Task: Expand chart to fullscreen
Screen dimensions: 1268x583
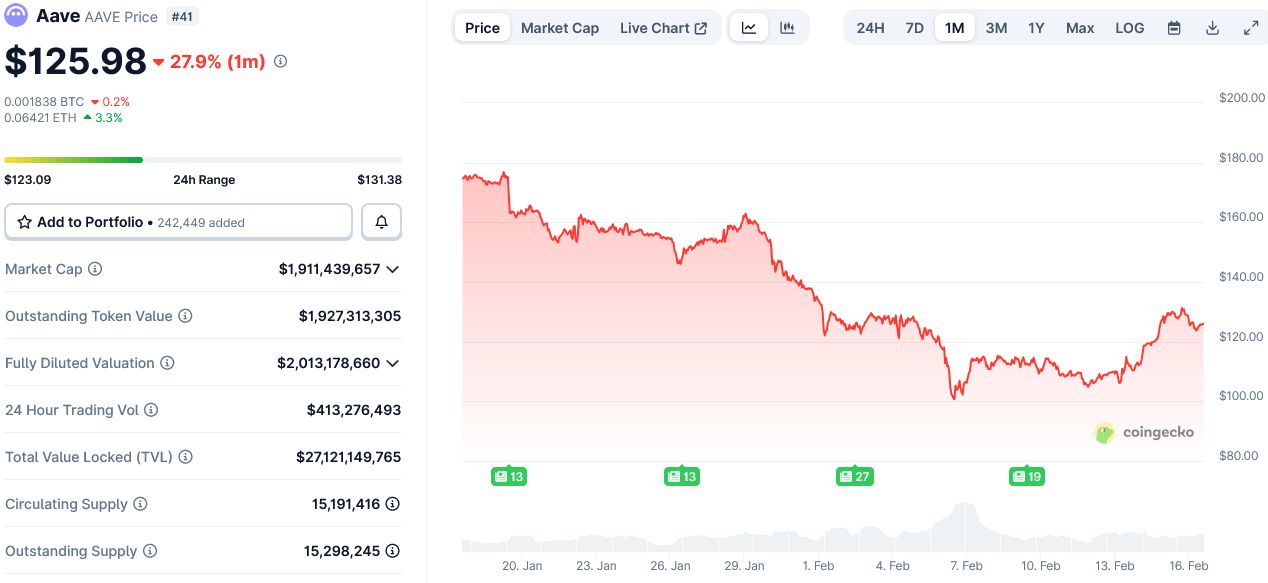Action: click(1250, 28)
